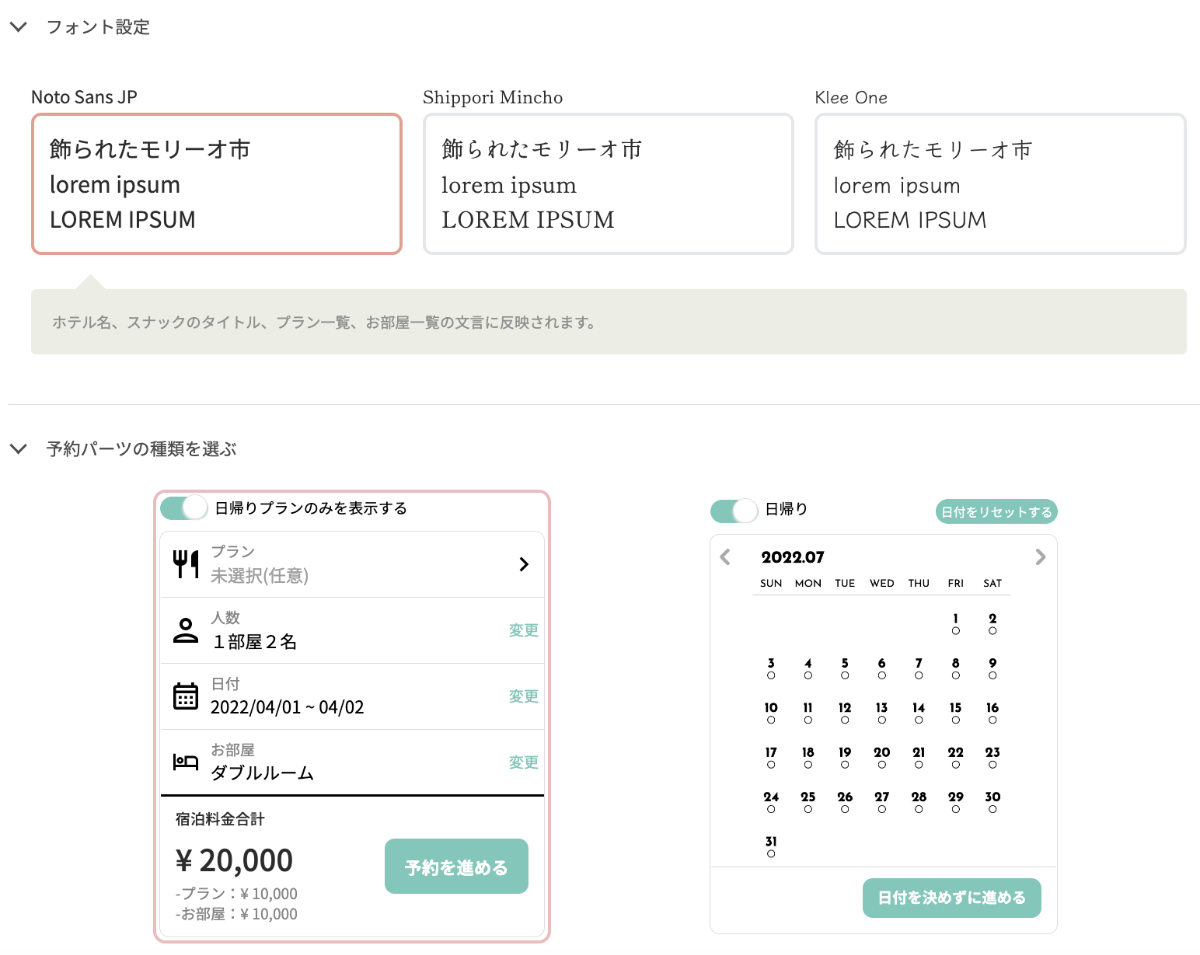Click the bed icon for room type

[x=186, y=762]
